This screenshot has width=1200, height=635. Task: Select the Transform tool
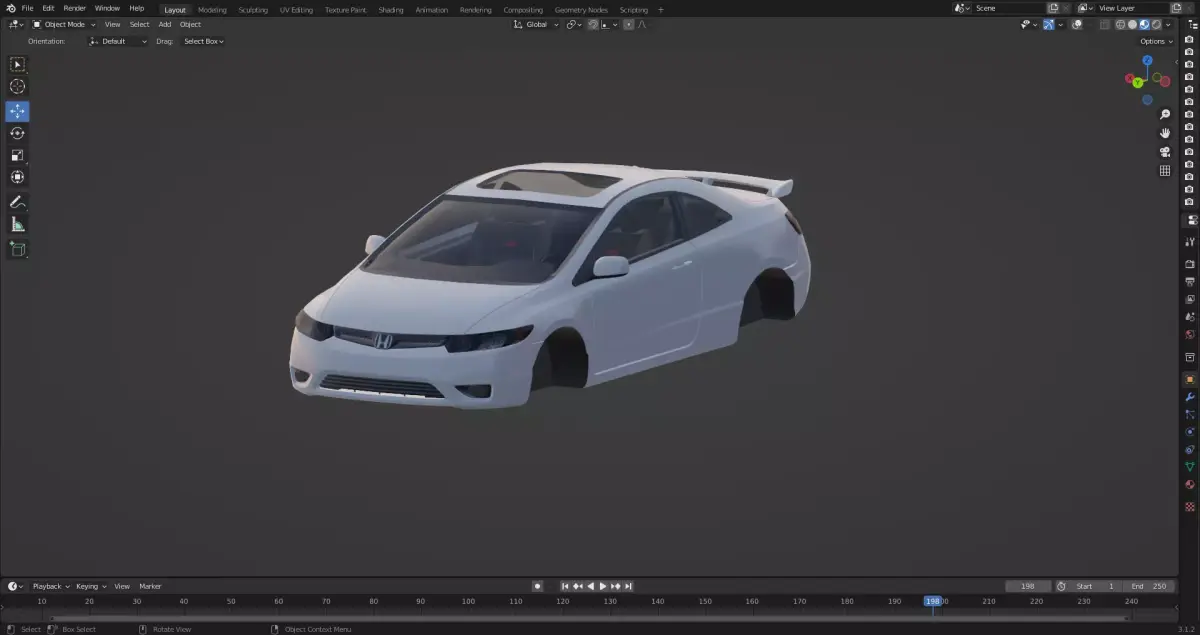tap(17, 177)
